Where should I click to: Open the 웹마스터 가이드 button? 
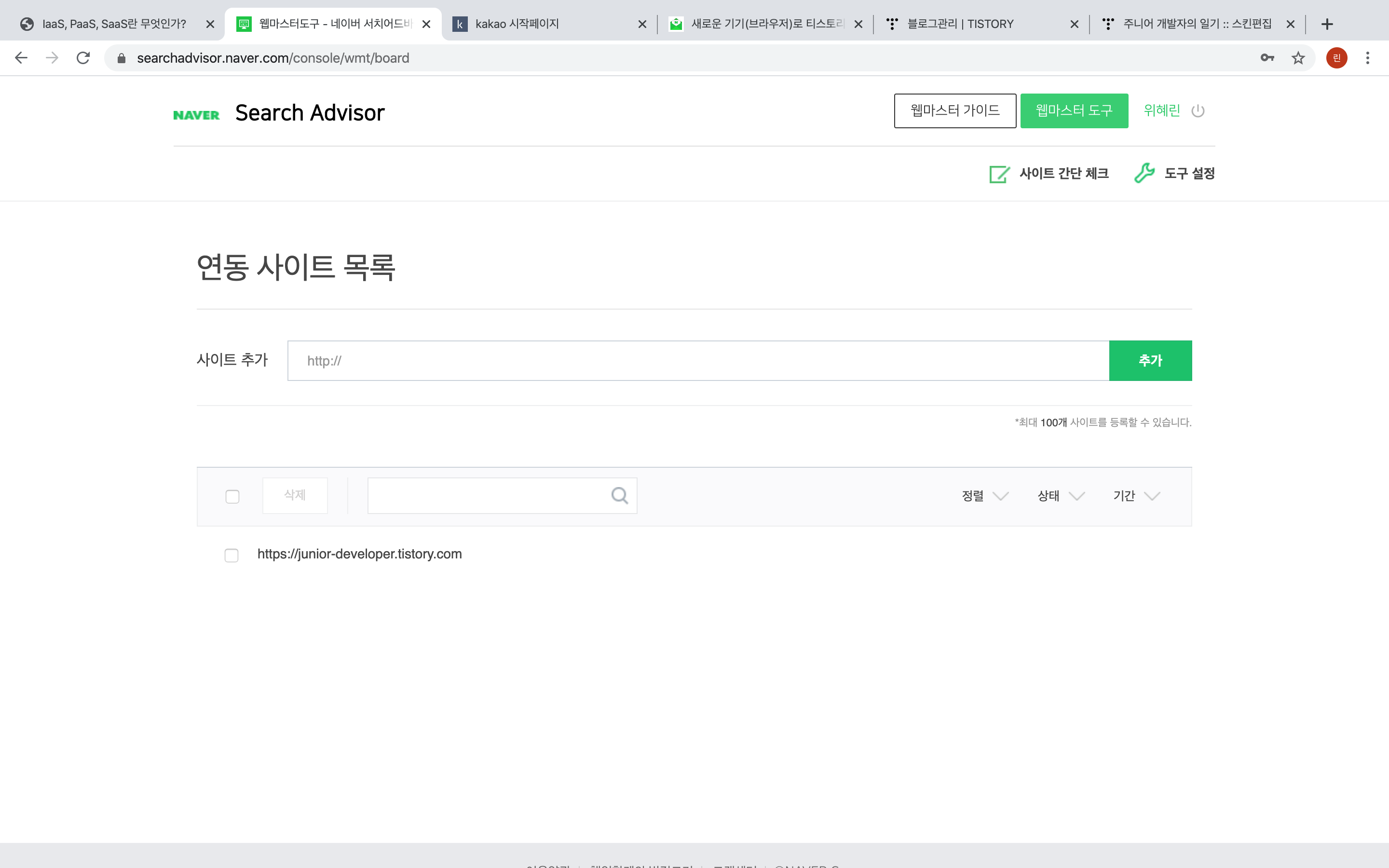pyautogui.click(x=955, y=110)
